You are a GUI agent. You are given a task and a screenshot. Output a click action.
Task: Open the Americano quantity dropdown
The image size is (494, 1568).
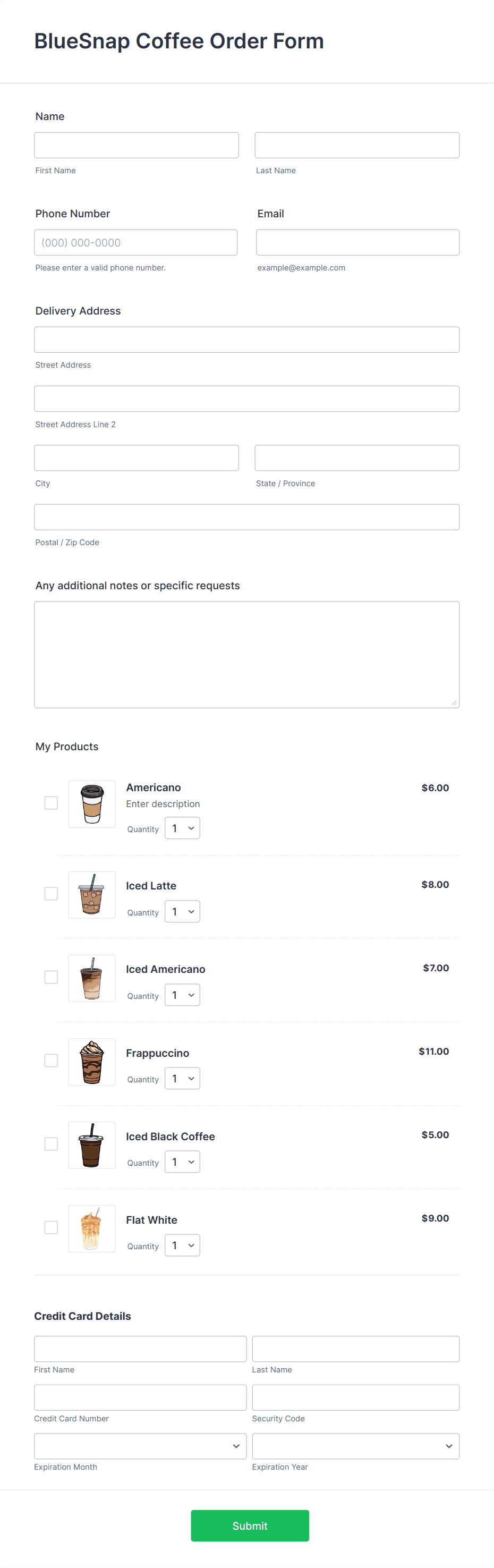click(183, 828)
